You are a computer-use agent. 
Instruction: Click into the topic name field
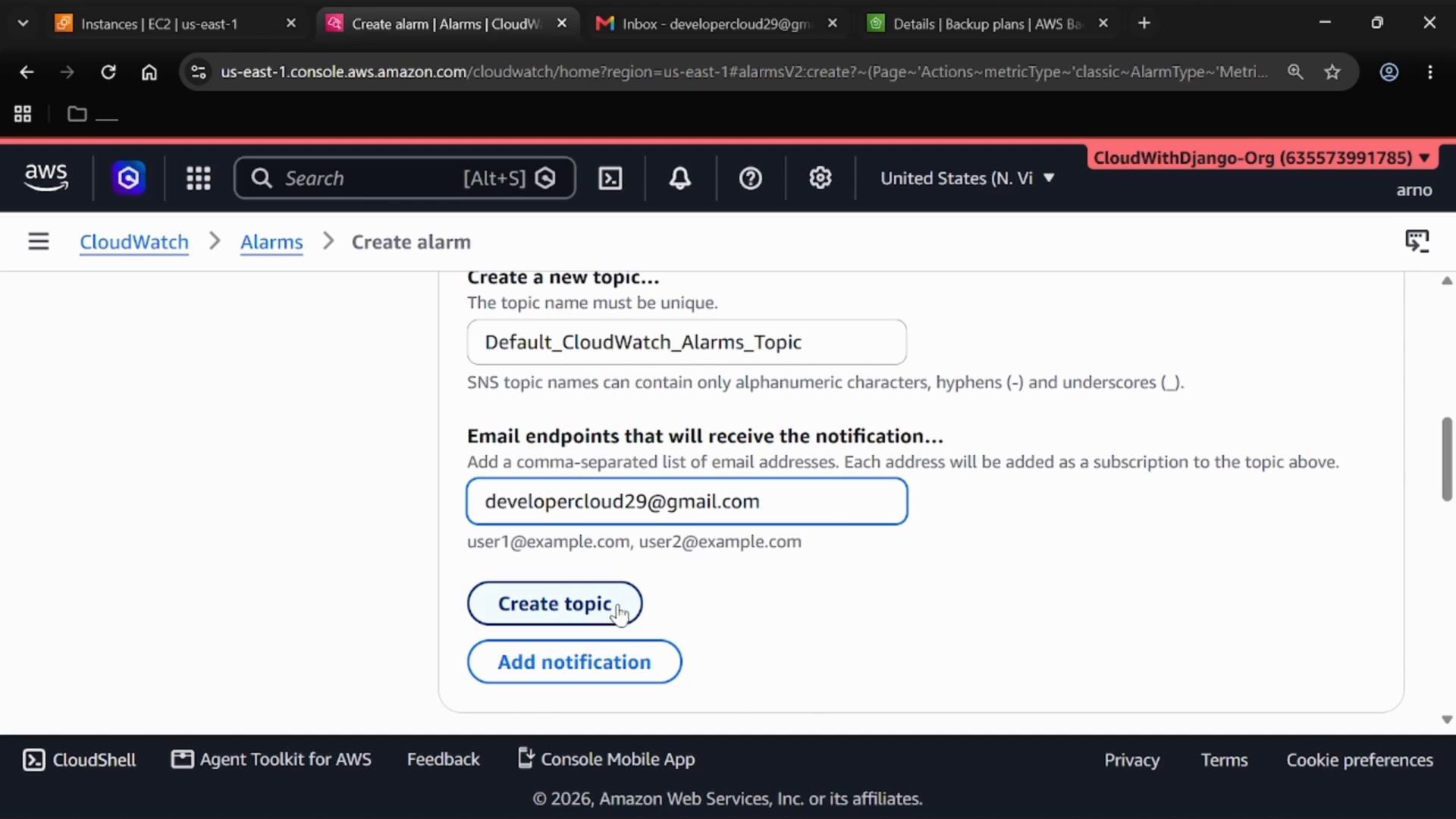(x=686, y=342)
